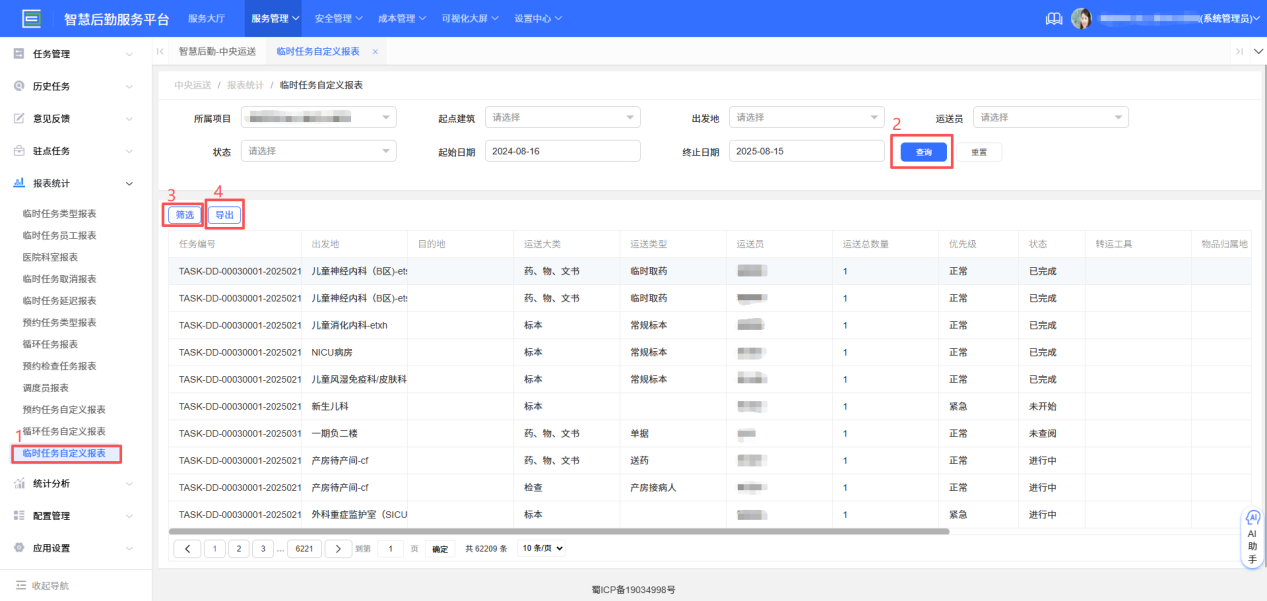Image resolution: width=1267 pixels, height=601 pixels.
Task: Open the AI 助手 floating assistant
Action: (x=1251, y=538)
